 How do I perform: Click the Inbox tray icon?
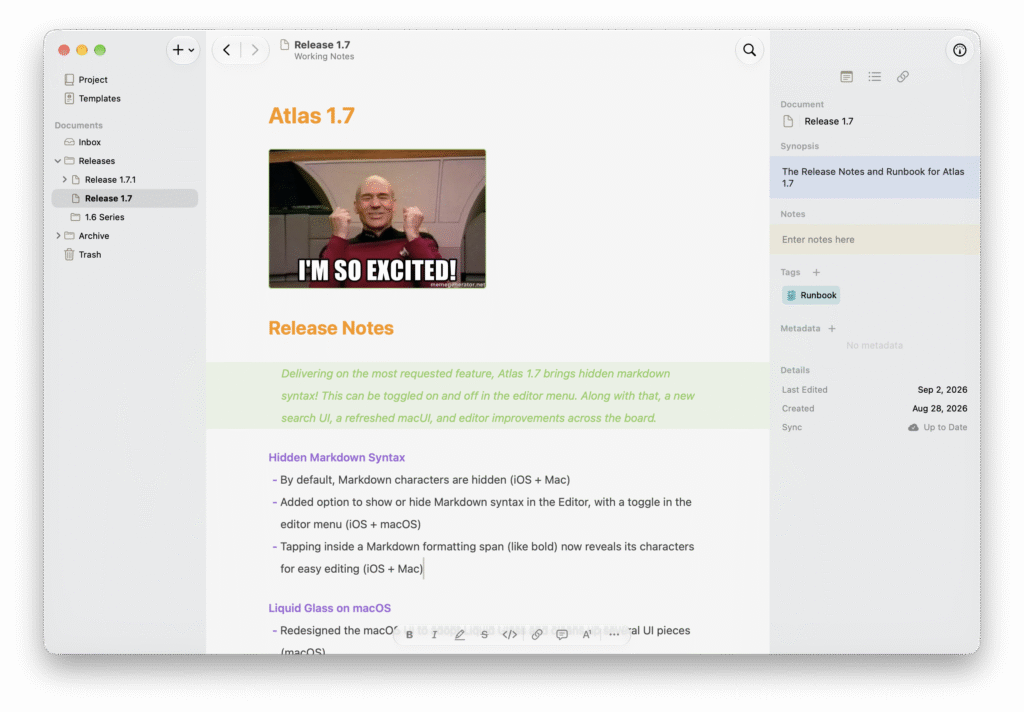(x=69, y=142)
